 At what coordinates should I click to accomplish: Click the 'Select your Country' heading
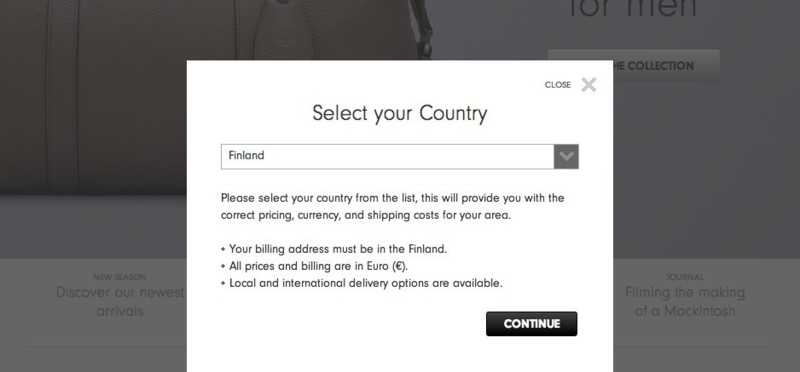coord(399,113)
